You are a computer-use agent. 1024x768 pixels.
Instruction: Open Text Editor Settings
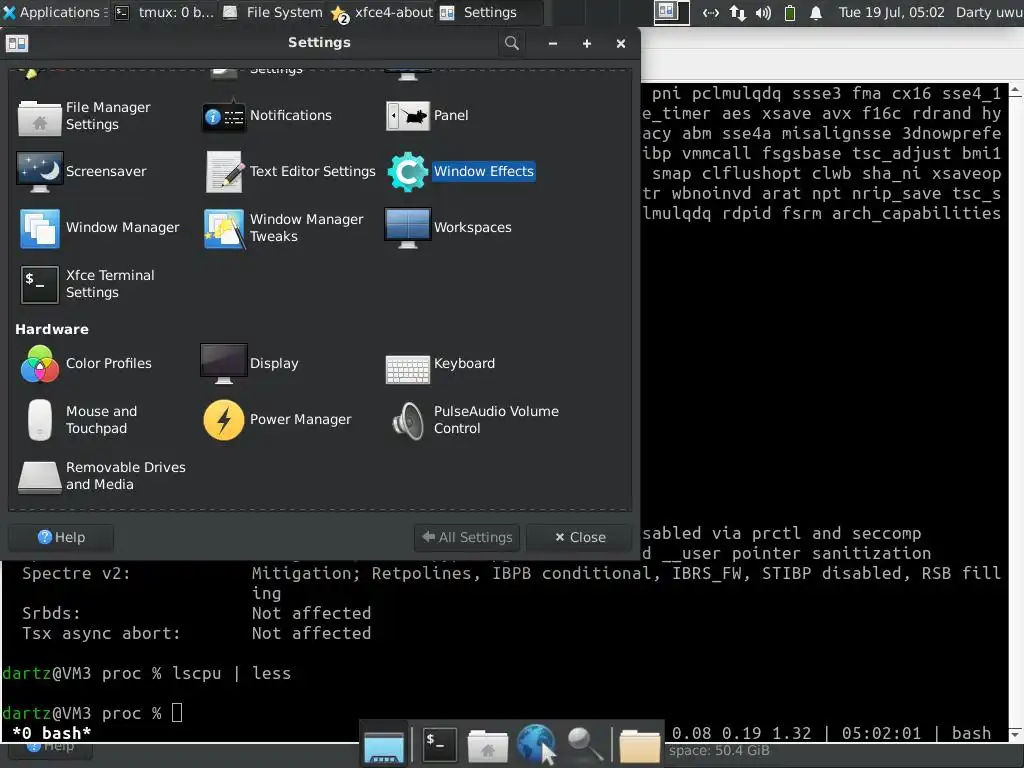coord(291,172)
